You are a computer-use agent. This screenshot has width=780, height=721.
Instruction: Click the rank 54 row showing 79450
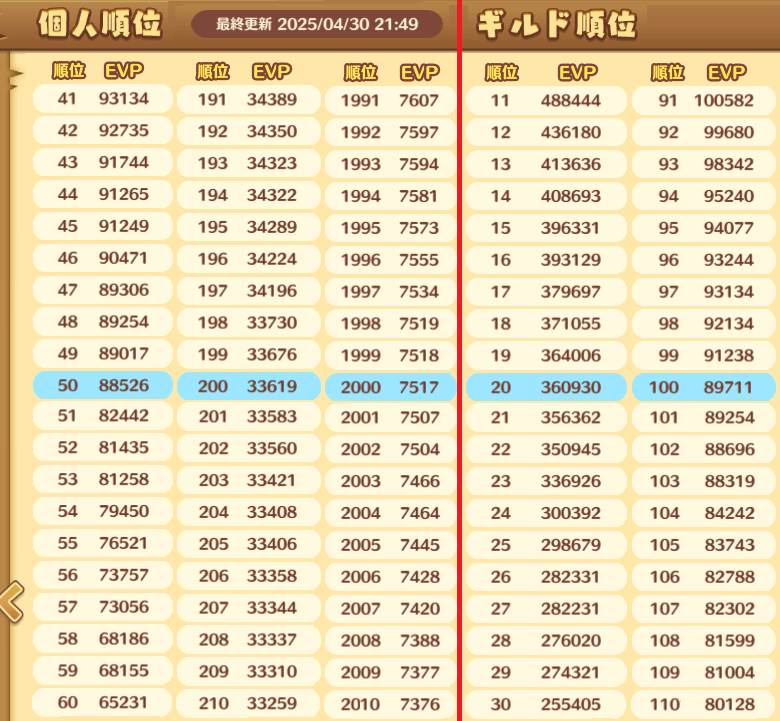[x=103, y=511]
